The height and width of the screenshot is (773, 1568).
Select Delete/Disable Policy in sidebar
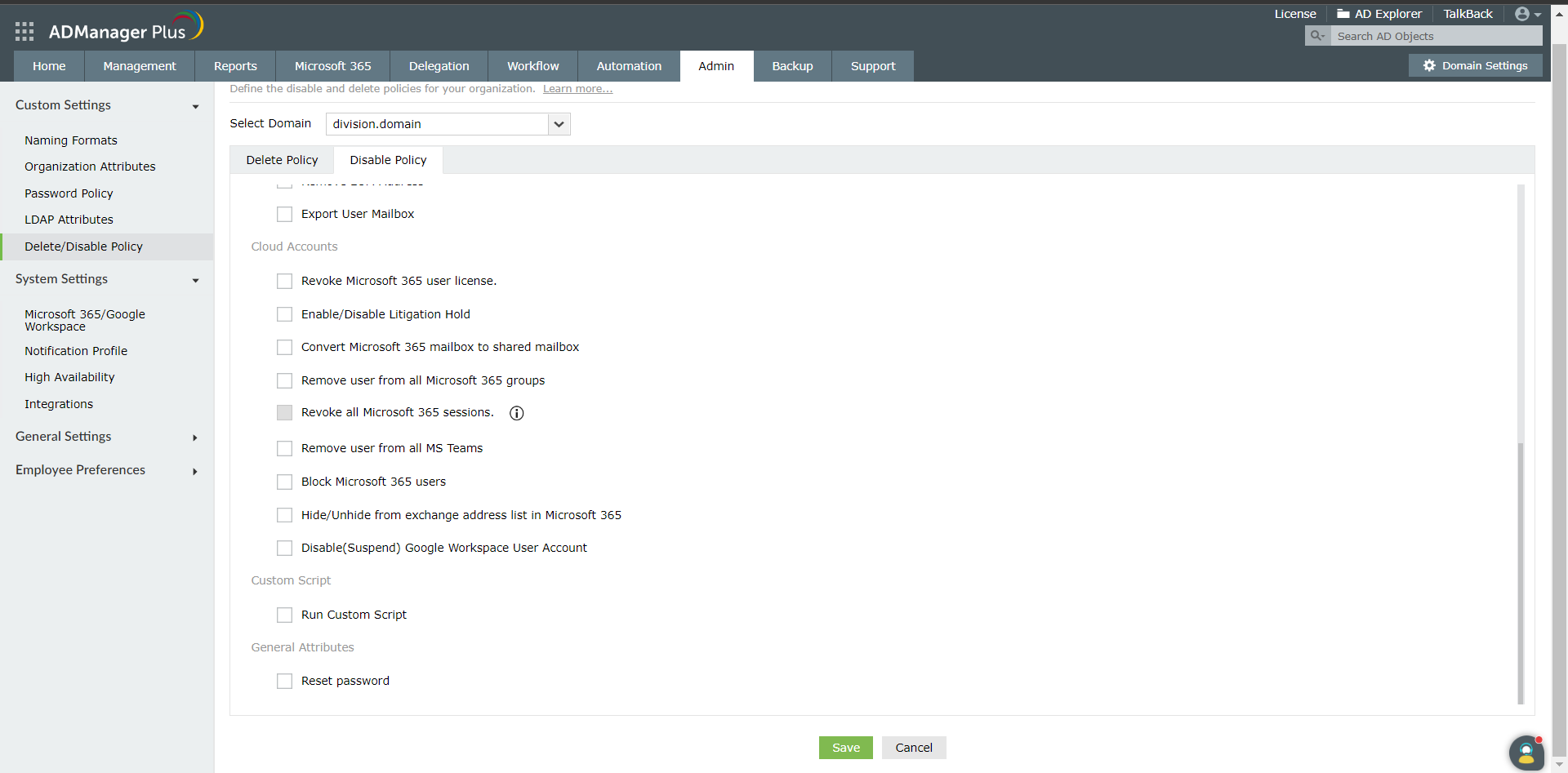coord(106,247)
